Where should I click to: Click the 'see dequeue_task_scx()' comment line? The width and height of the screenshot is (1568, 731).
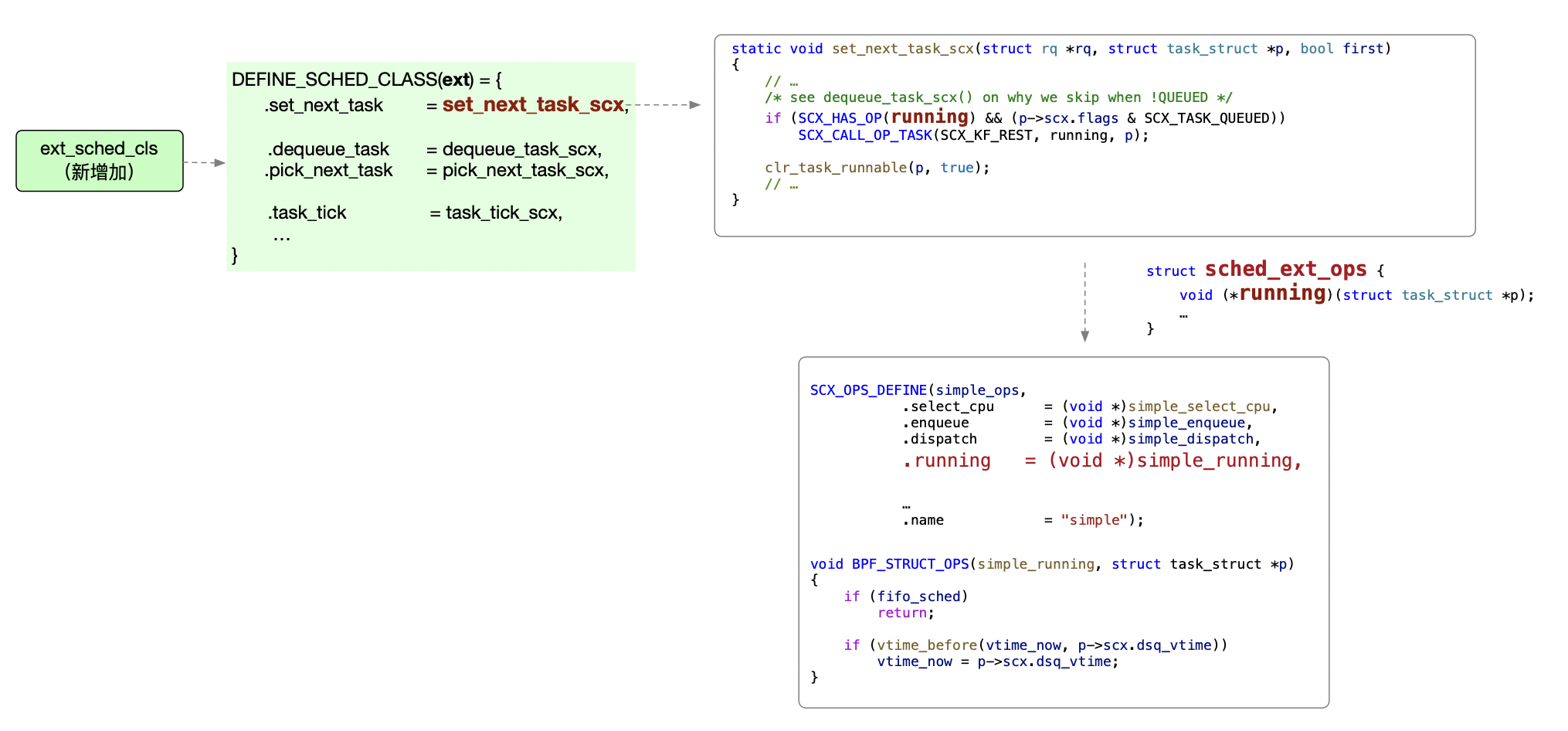tap(999, 97)
